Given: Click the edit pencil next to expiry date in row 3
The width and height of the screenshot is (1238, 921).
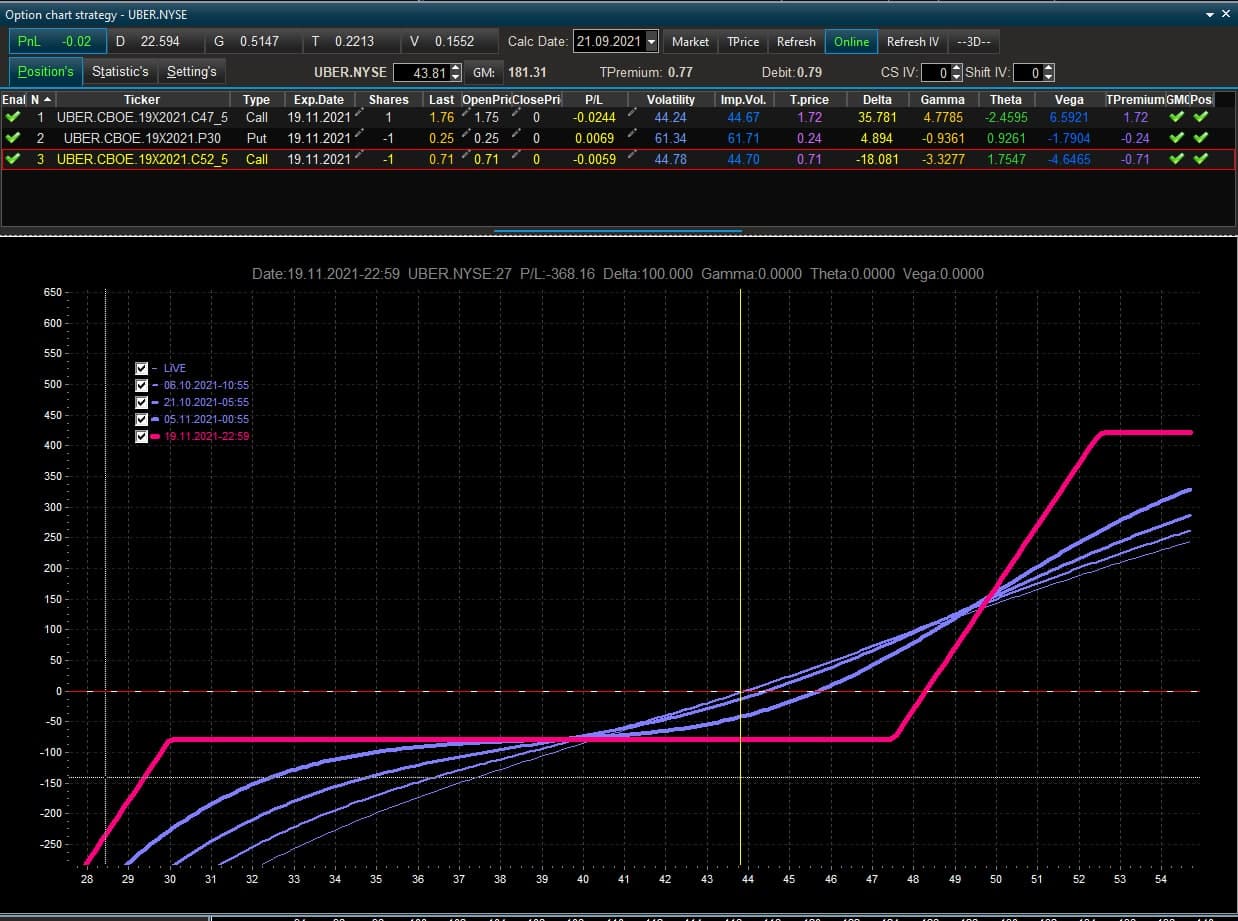Looking at the screenshot, I should coord(357,158).
